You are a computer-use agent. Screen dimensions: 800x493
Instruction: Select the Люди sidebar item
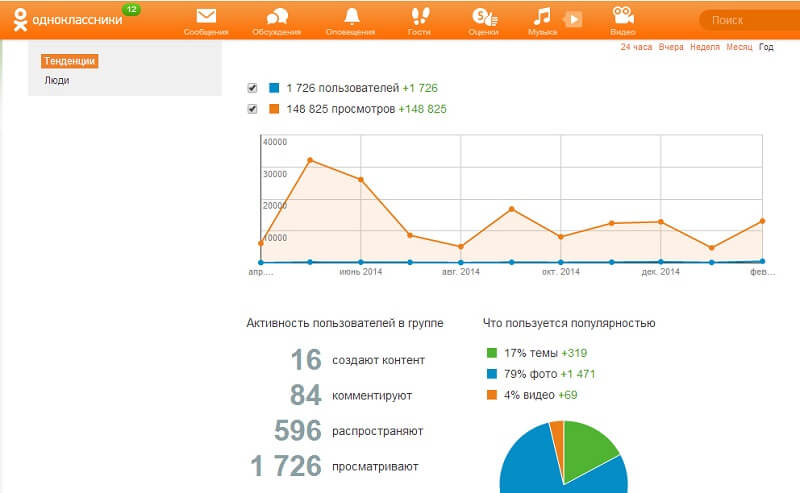coord(57,80)
